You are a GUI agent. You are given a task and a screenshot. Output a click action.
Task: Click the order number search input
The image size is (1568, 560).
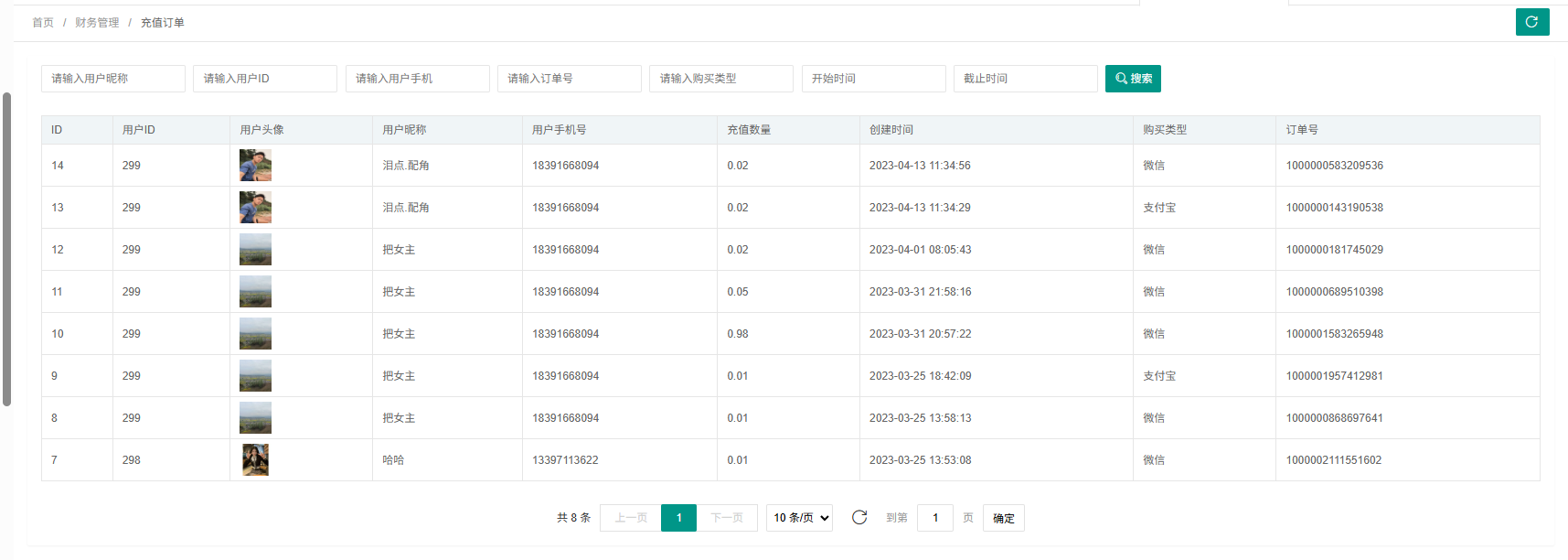(x=569, y=79)
